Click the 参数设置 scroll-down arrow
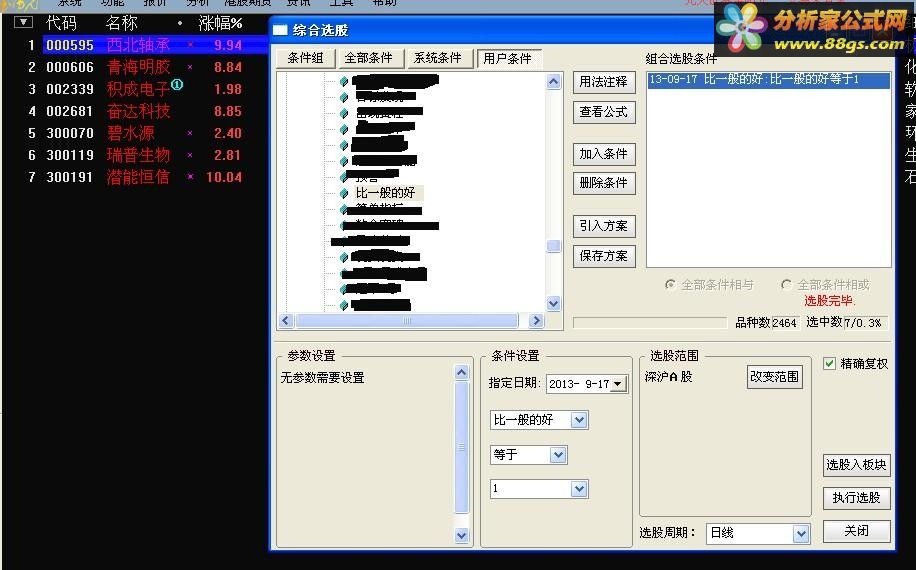 point(462,535)
